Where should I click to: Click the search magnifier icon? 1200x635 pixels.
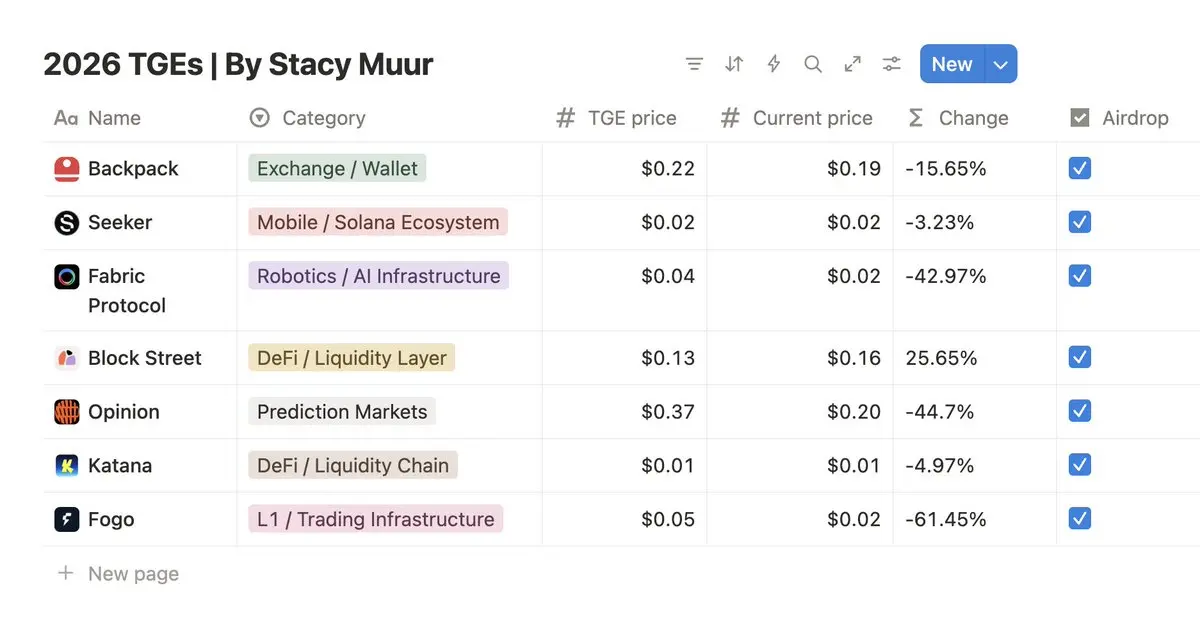tap(813, 64)
